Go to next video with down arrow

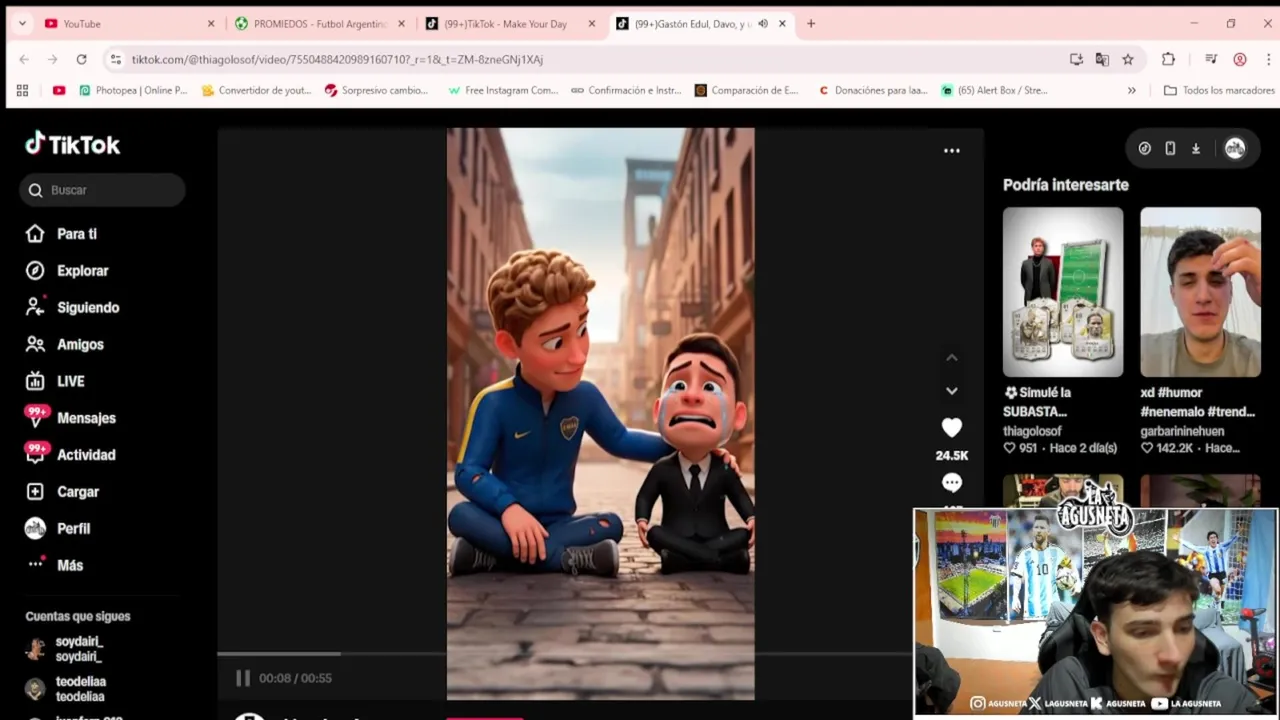pos(952,391)
